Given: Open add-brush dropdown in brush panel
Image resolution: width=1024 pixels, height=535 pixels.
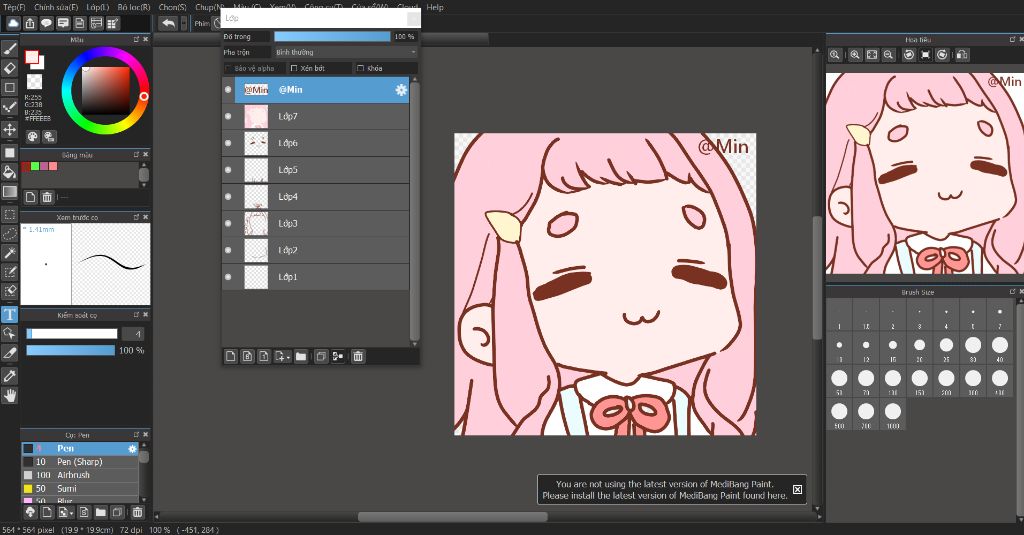Looking at the screenshot, I should [x=66, y=513].
